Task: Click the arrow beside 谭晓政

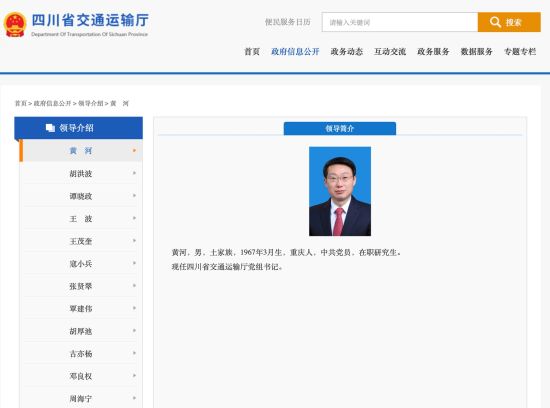Action: pyautogui.click(x=134, y=195)
